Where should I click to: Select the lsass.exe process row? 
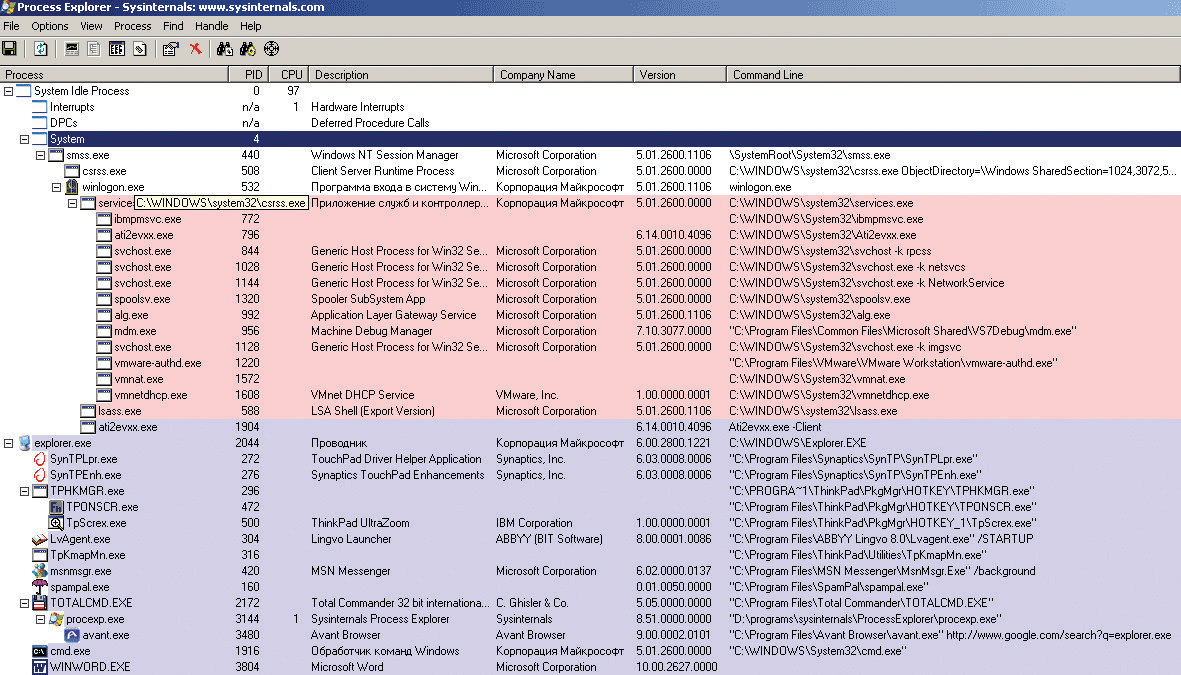[x=590, y=411]
